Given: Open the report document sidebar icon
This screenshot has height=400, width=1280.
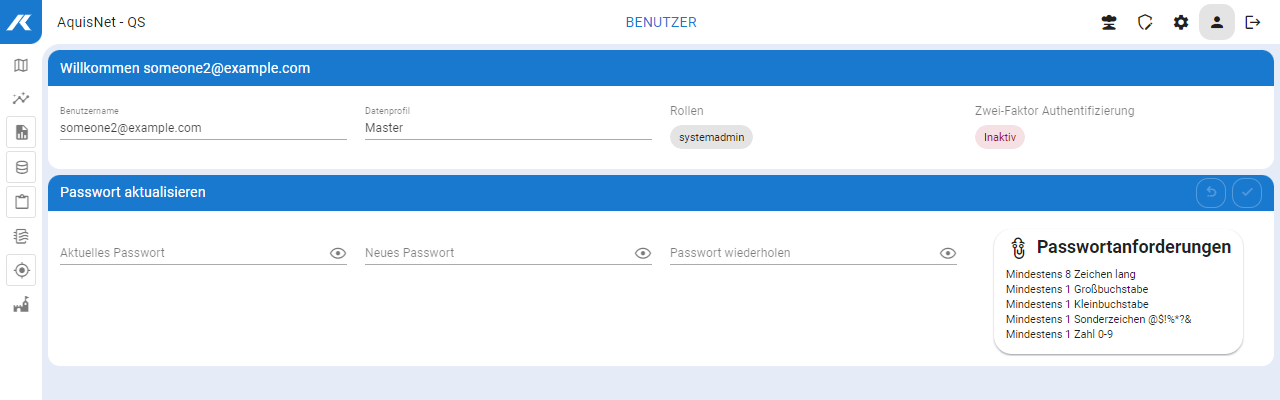Looking at the screenshot, I should pos(21,132).
